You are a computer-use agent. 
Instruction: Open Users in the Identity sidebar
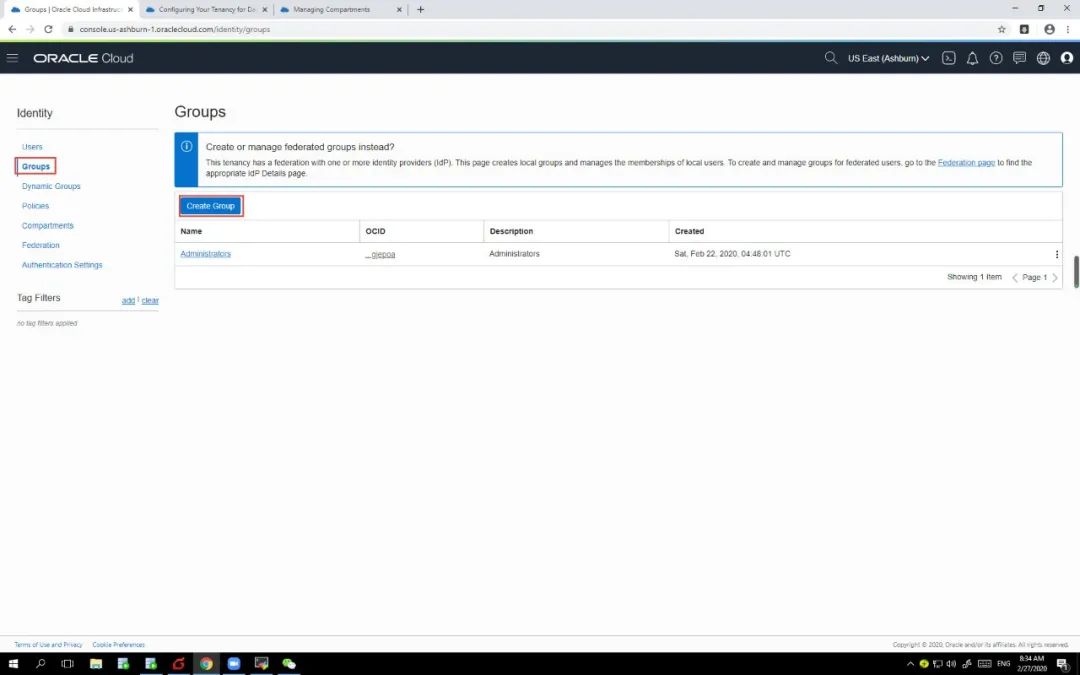click(x=32, y=147)
